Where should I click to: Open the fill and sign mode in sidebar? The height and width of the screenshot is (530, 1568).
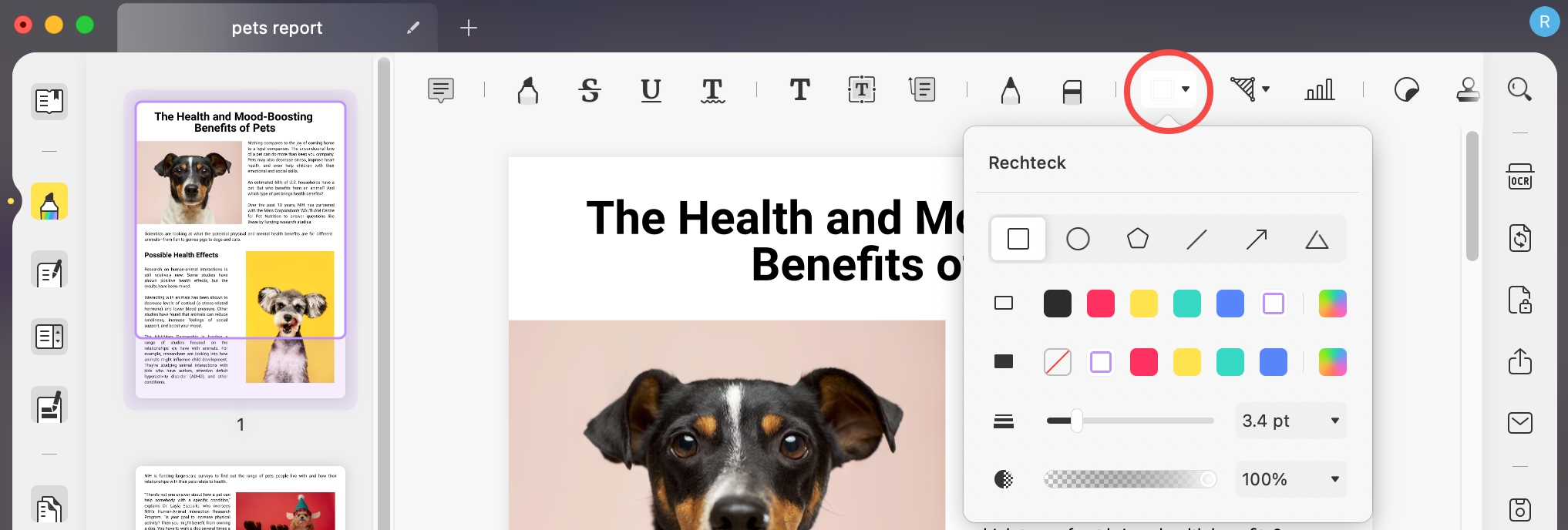(x=49, y=406)
